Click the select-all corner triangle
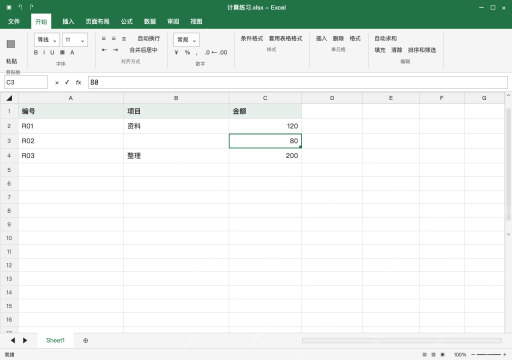The image size is (512, 360). click(x=9, y=98)
